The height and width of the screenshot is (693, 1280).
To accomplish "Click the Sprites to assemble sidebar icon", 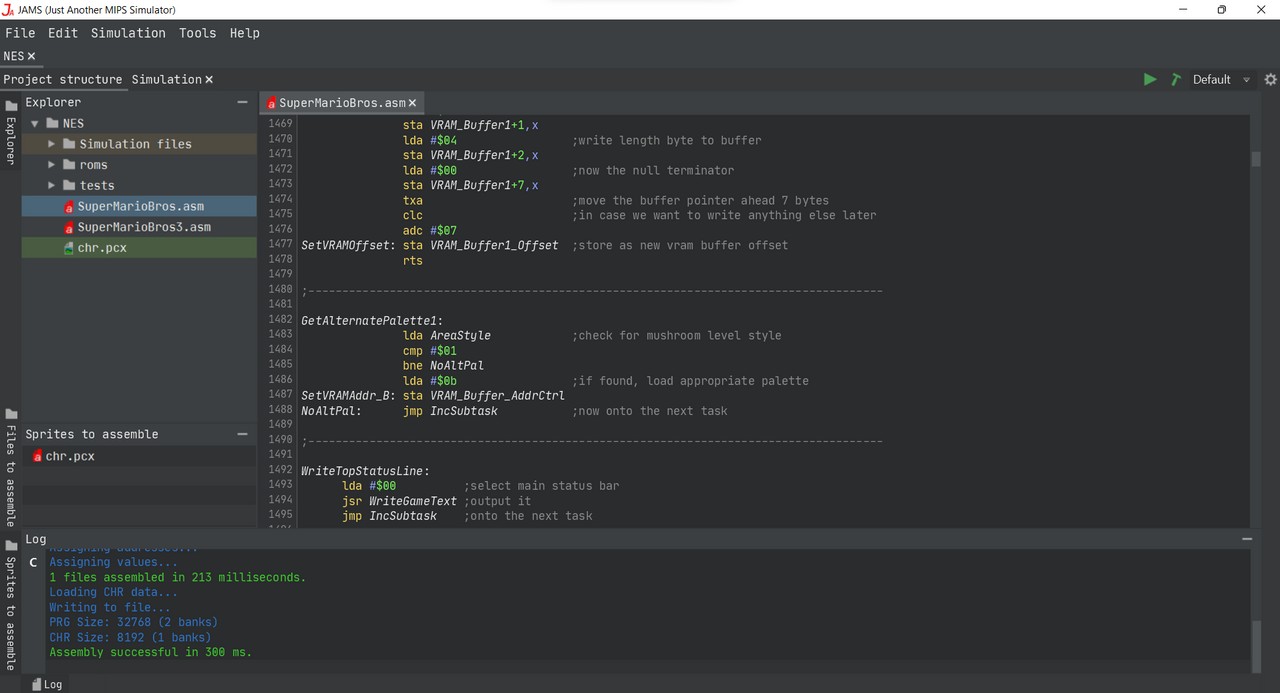I will pos(11,545).
